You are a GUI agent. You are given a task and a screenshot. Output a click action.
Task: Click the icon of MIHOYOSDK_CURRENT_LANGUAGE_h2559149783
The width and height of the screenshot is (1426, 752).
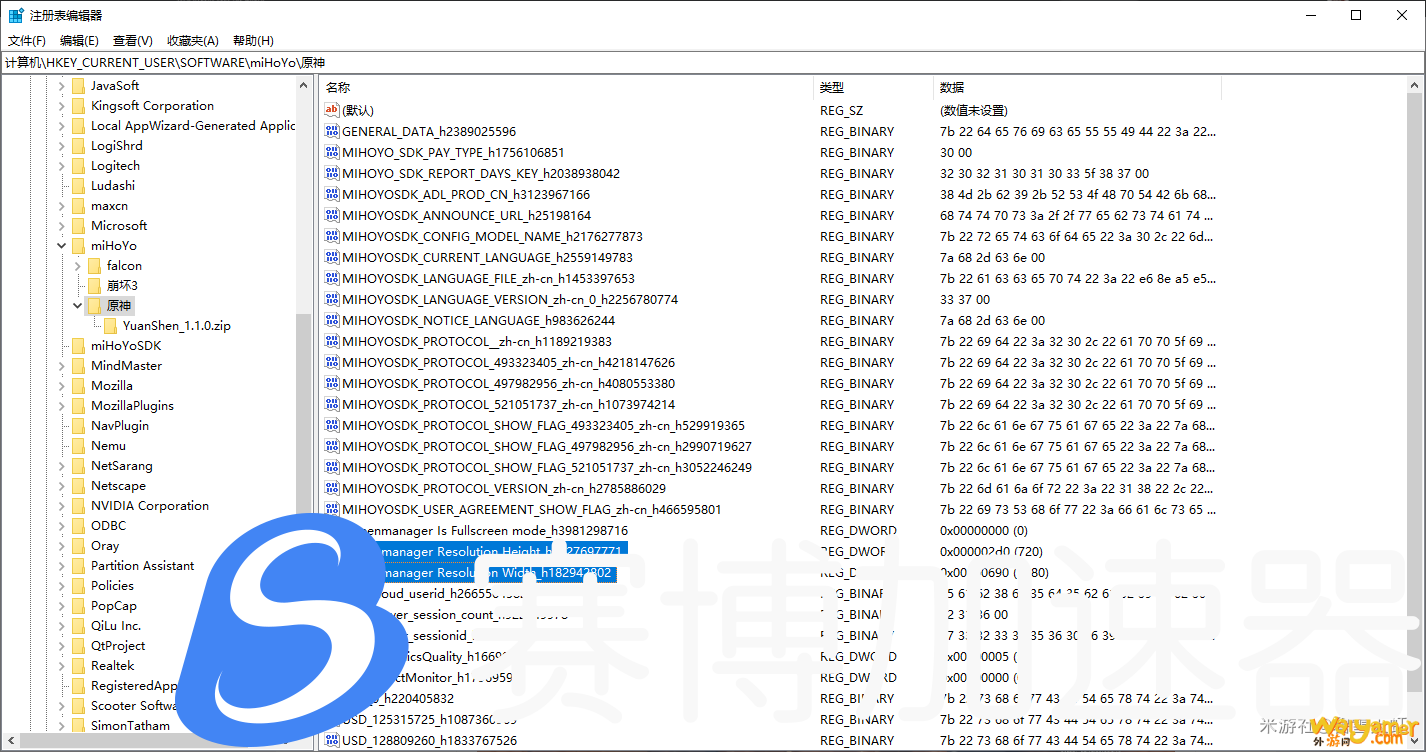pos(332,258)
